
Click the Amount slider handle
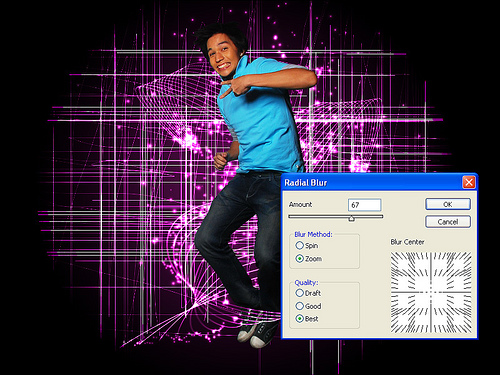coord(351,218)
